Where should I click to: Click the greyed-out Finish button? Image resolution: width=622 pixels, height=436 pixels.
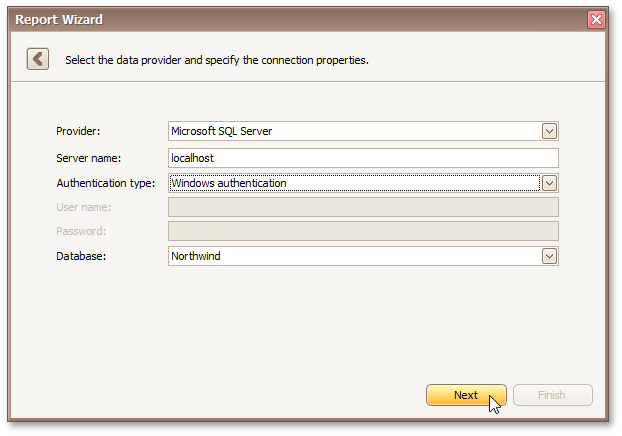click(552, 395)
